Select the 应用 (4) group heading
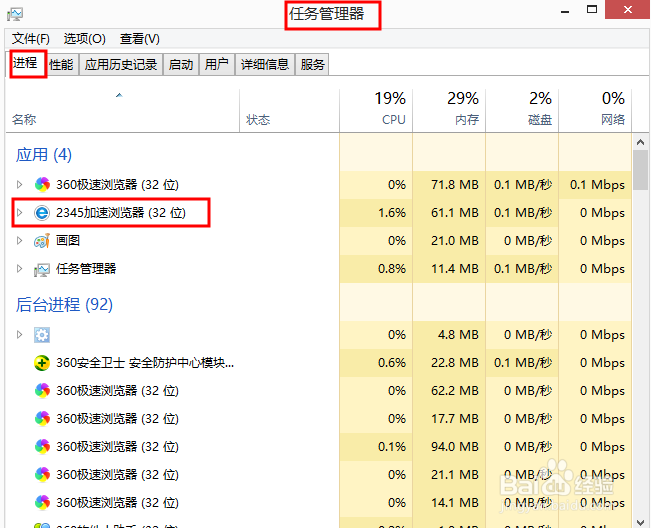The height and width of the screenshot is (528, 651). 44,155
